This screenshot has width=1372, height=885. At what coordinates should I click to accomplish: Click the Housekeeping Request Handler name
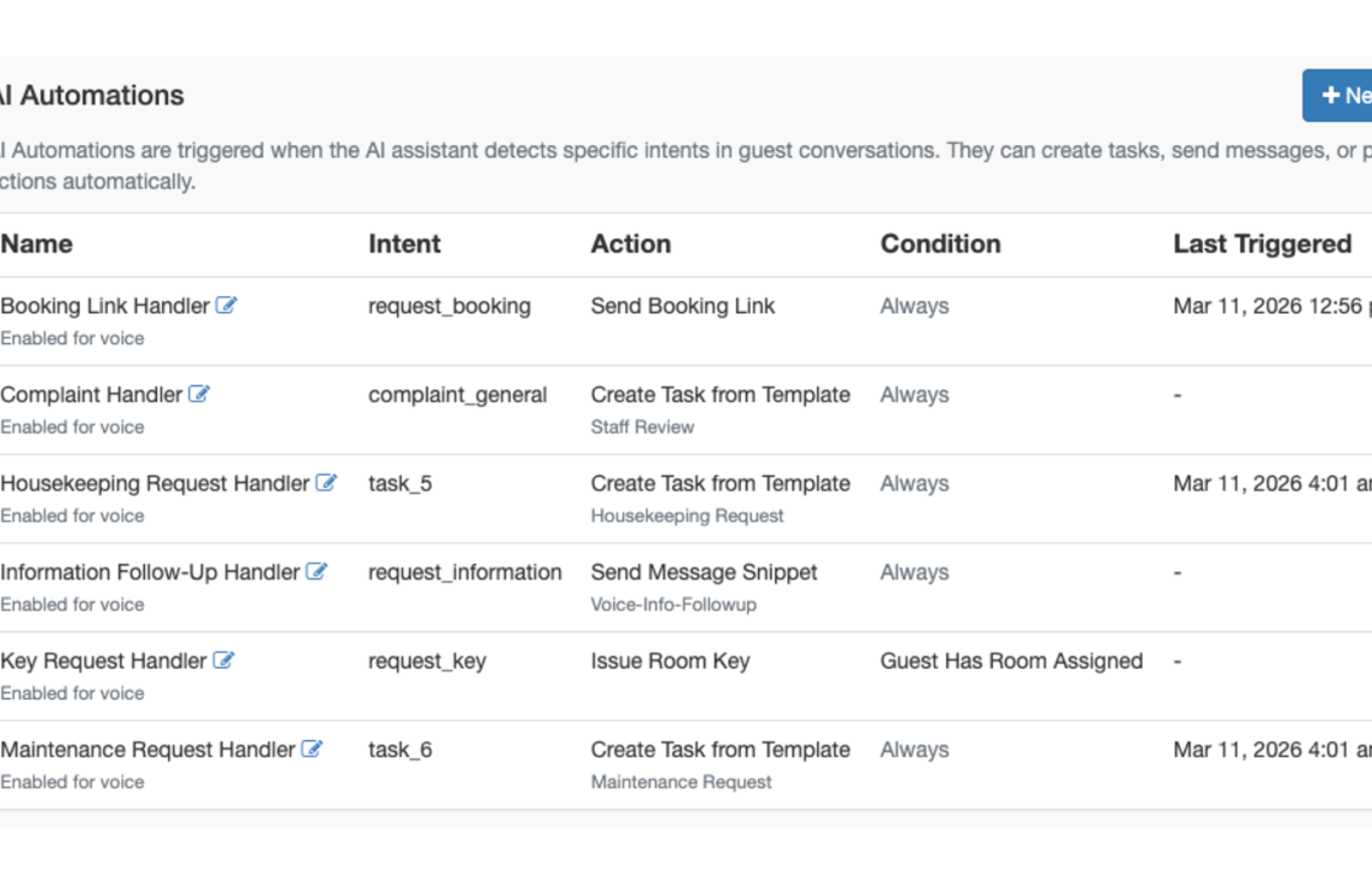coord(154,484)
